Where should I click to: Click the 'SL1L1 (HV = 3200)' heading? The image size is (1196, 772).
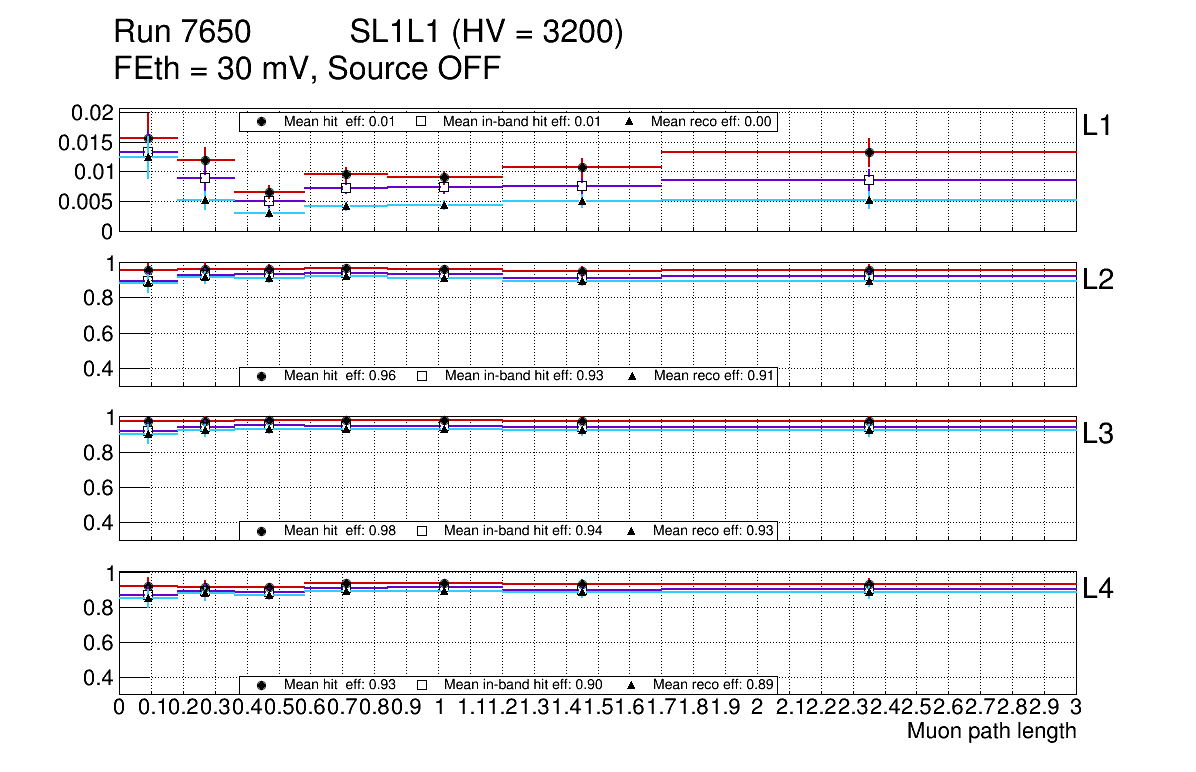tap(486, 33)
